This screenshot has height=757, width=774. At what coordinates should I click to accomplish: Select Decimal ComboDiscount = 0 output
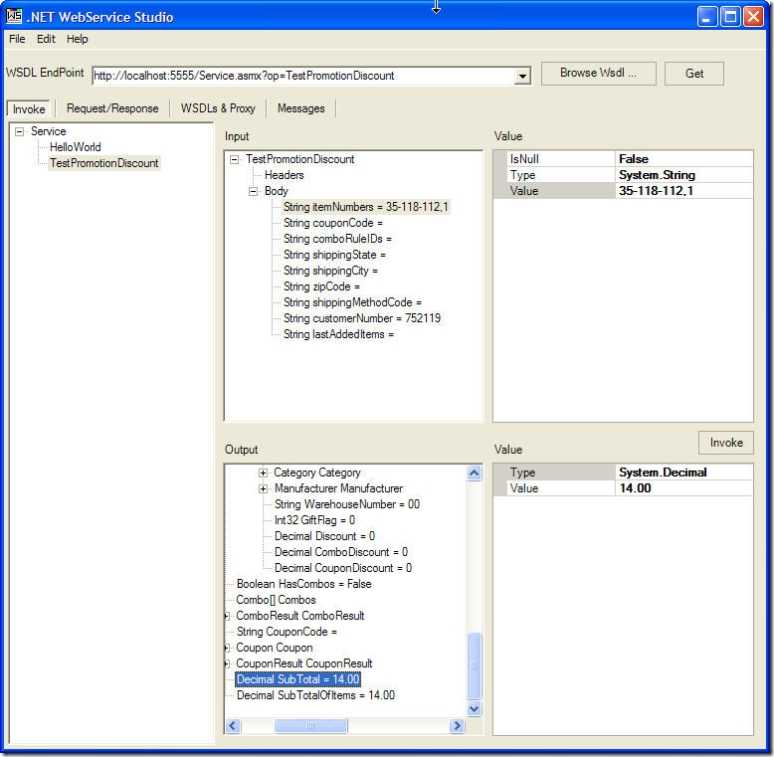pyautogui.click(x=341, y=552)
